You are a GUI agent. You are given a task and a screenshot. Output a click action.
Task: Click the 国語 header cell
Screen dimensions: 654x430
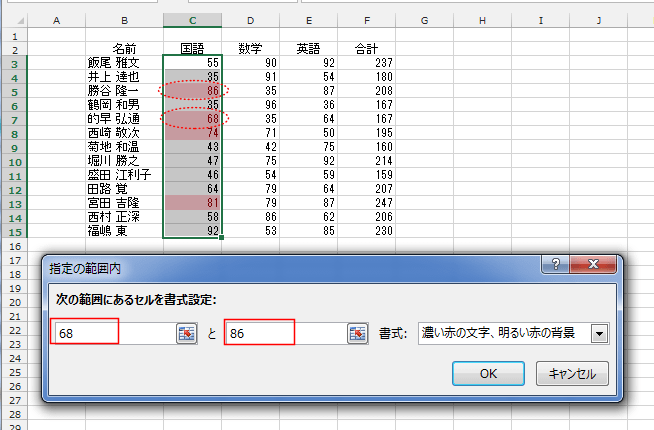[x=192, y=49]
